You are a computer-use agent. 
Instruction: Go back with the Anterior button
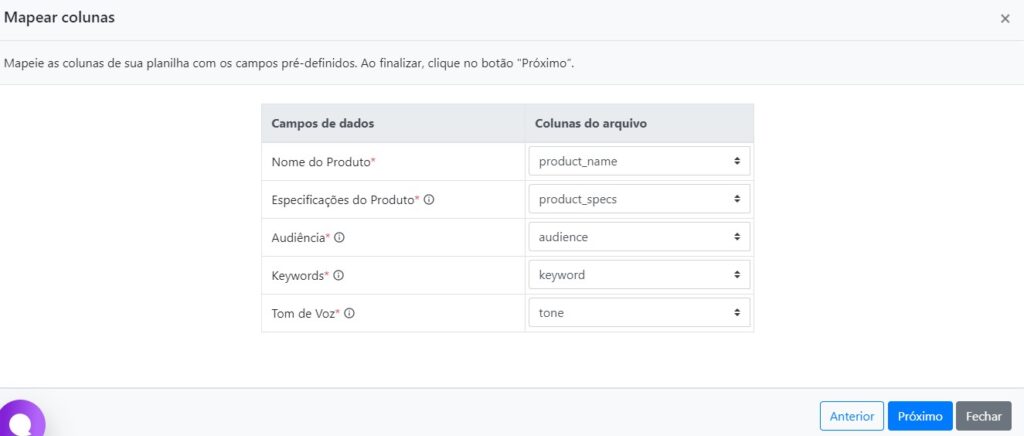pos(852,416)
